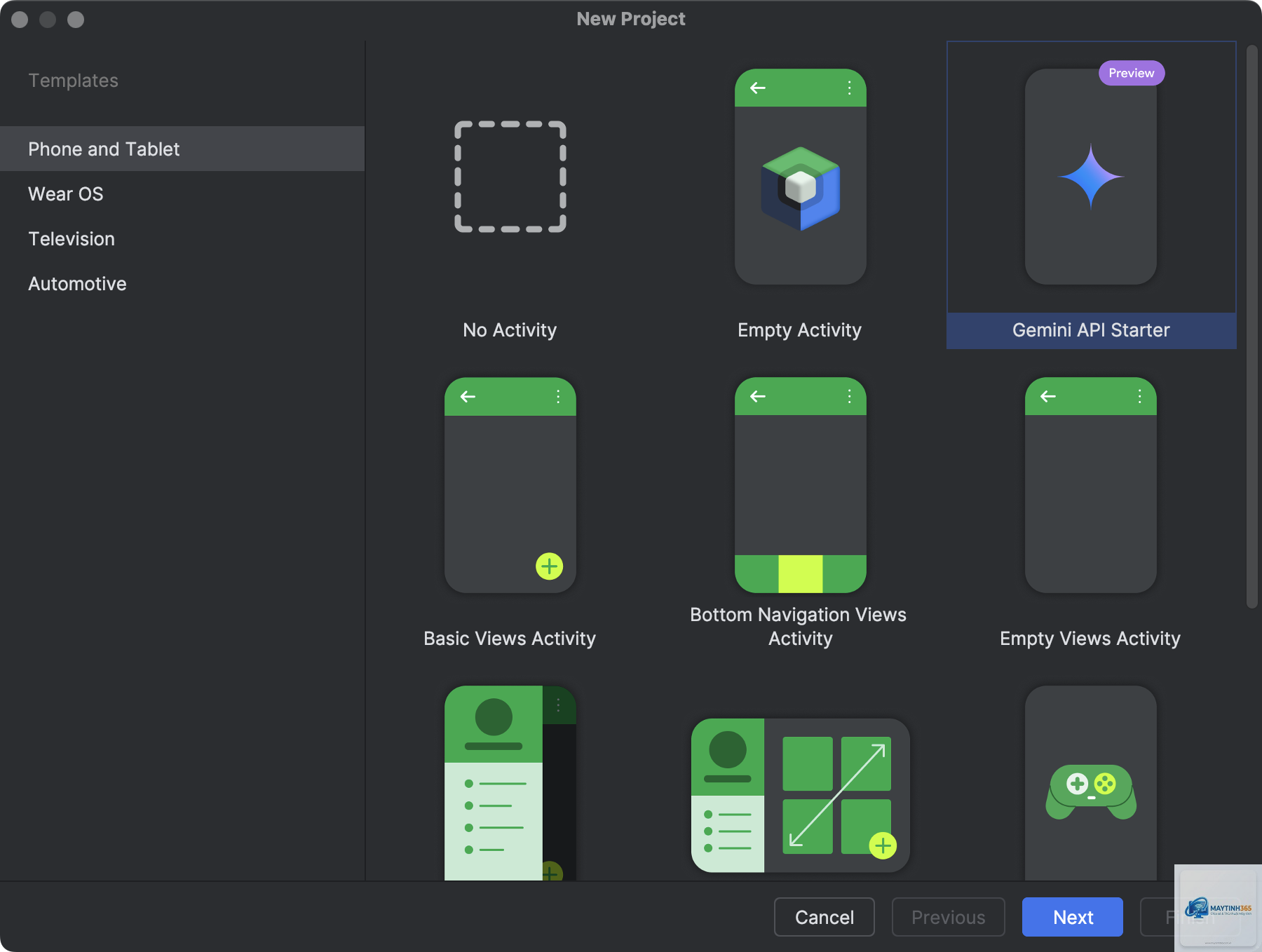Switch to Automotive templates
The image size is (1262, 952).
pos(182,283)
